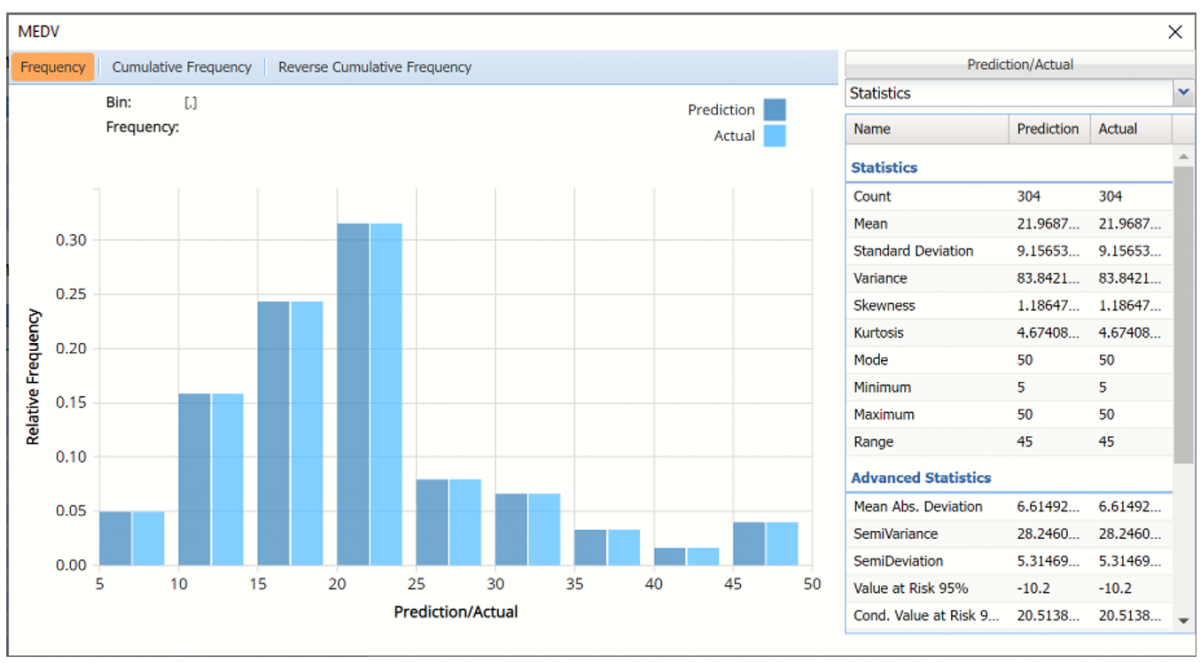Click the Actual bar in 45-50 bin
The image size is (1200, 663).
coord(782,543)
